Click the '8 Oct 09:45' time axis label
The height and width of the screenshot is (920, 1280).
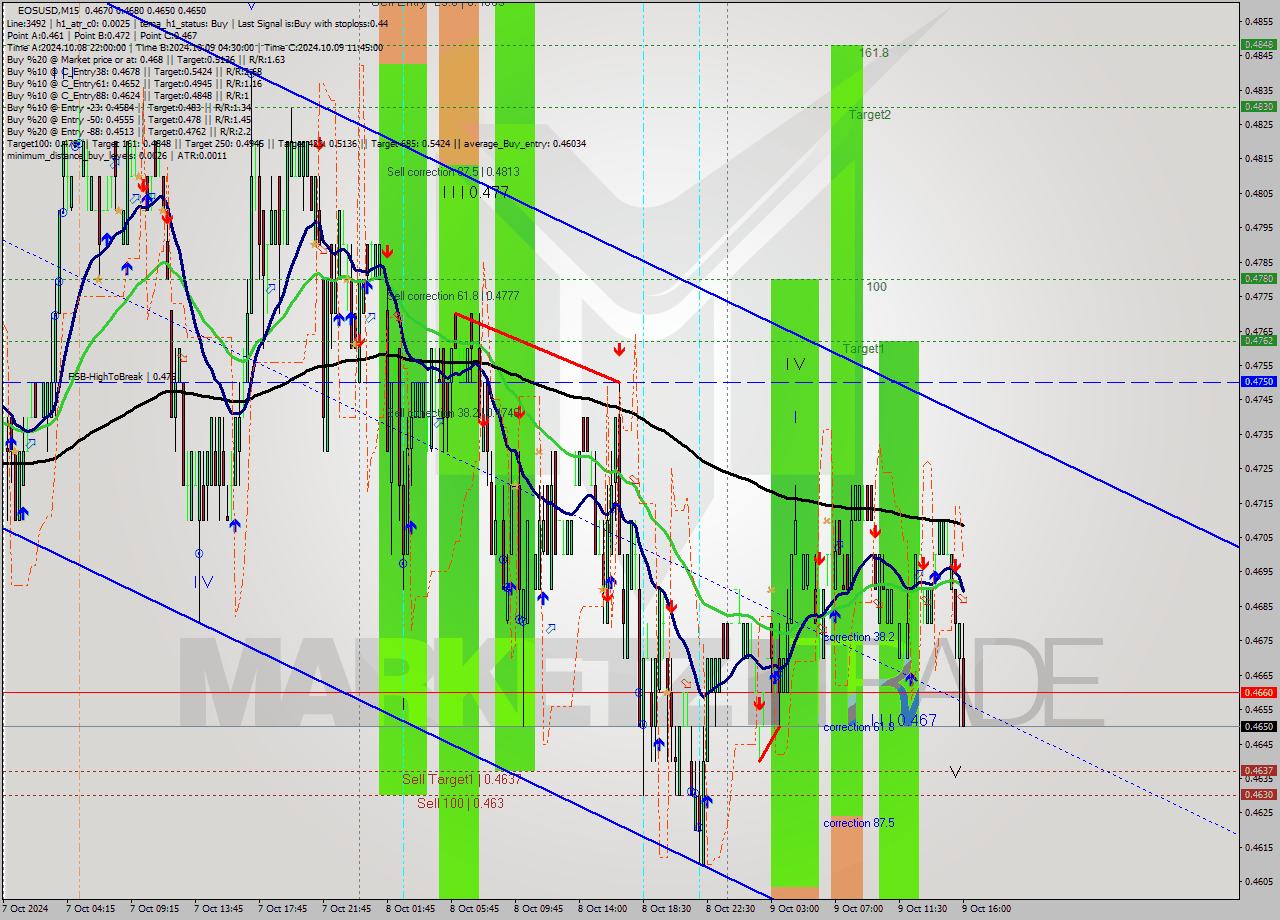click(538, 909)
